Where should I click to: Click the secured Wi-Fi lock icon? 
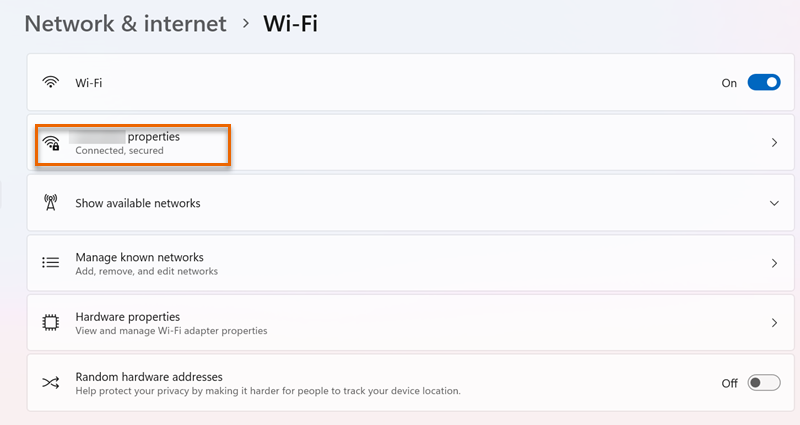tap(51, 143)
